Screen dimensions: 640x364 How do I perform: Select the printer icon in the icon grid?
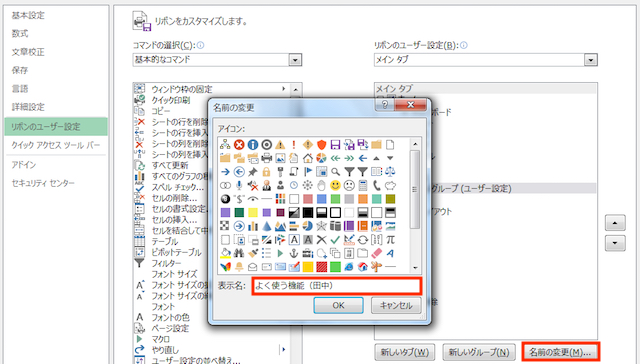[267, 158]
